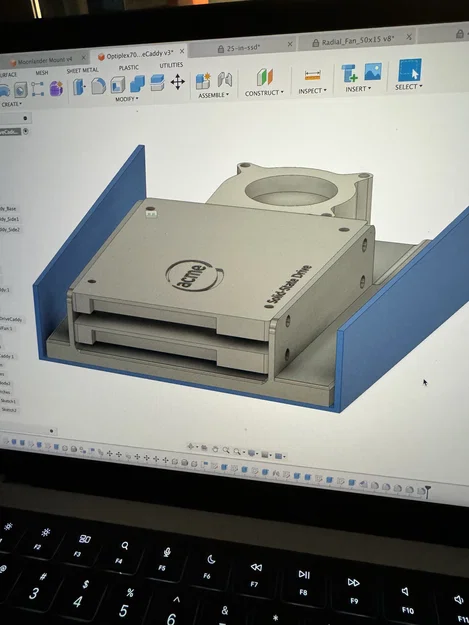
Task: Toggle the active component radio button in browser
Action: [x=26, y=131]
